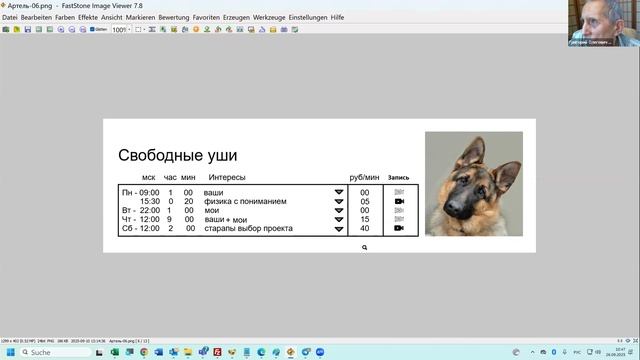Open the Windows Start menu
This screenshot has width=640, height=360.
11,352
